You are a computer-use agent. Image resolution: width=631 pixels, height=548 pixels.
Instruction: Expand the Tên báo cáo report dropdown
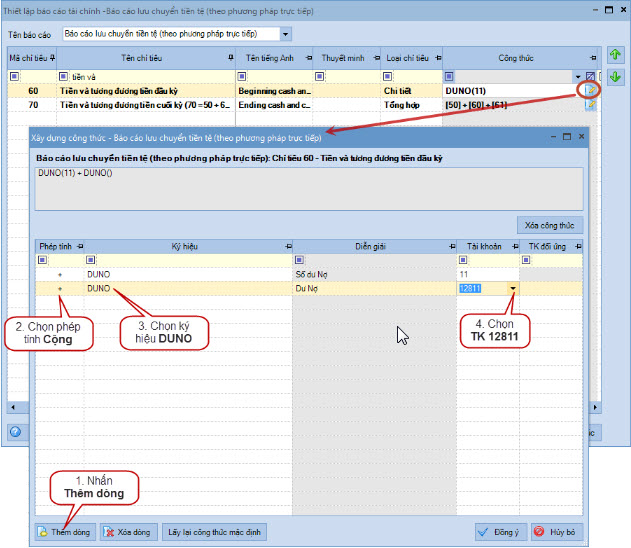pos(285,34)
